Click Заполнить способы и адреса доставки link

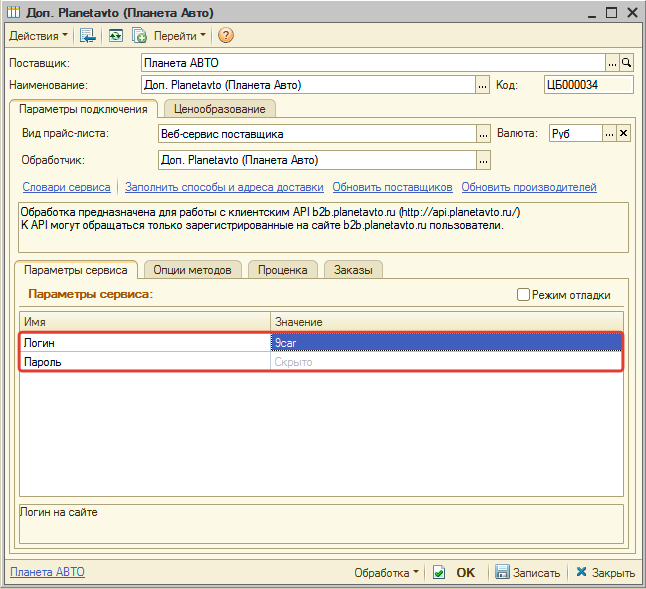point(224,187)
